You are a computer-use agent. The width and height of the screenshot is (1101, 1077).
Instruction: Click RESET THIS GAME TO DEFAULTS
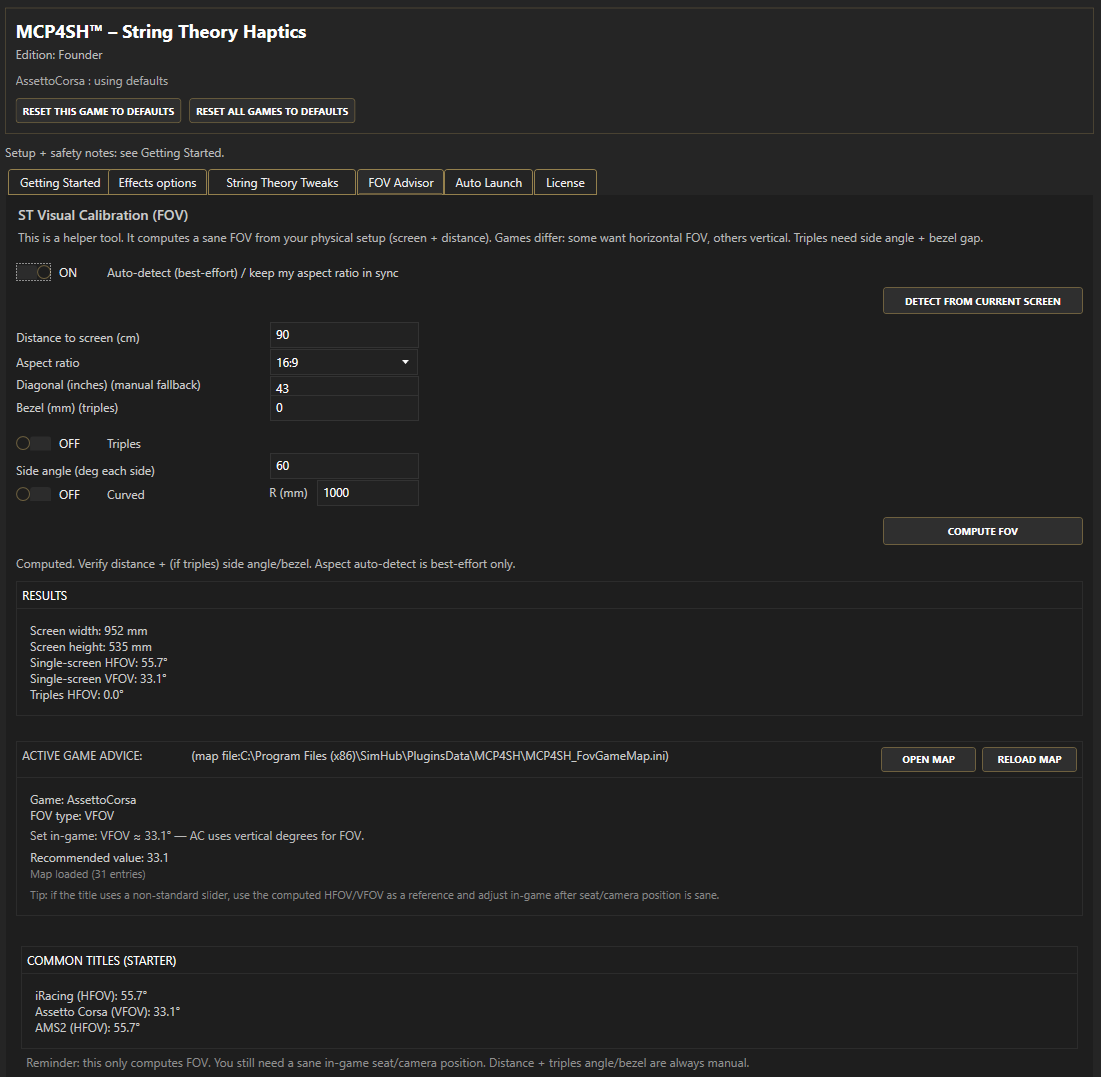click(x=97, y=110)
